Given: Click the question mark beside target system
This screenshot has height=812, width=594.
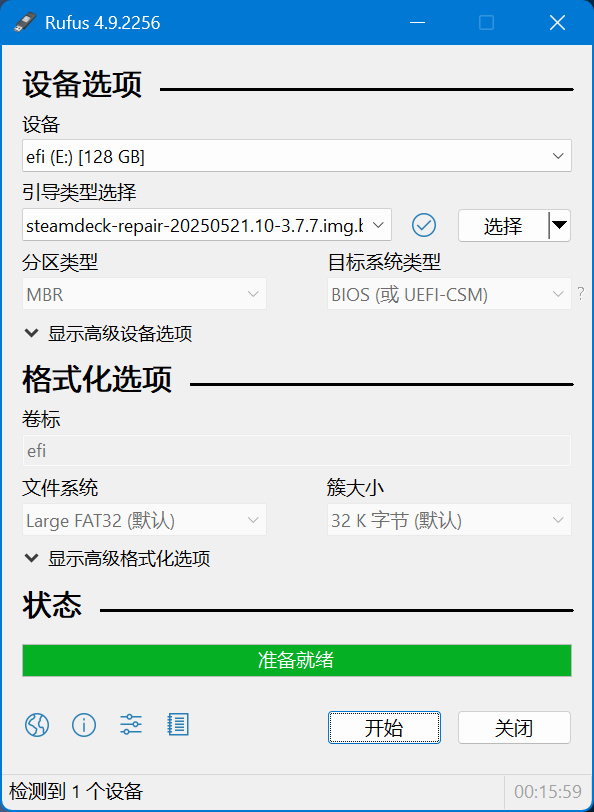Looking at the screenshot, I should tap(581, 294).
